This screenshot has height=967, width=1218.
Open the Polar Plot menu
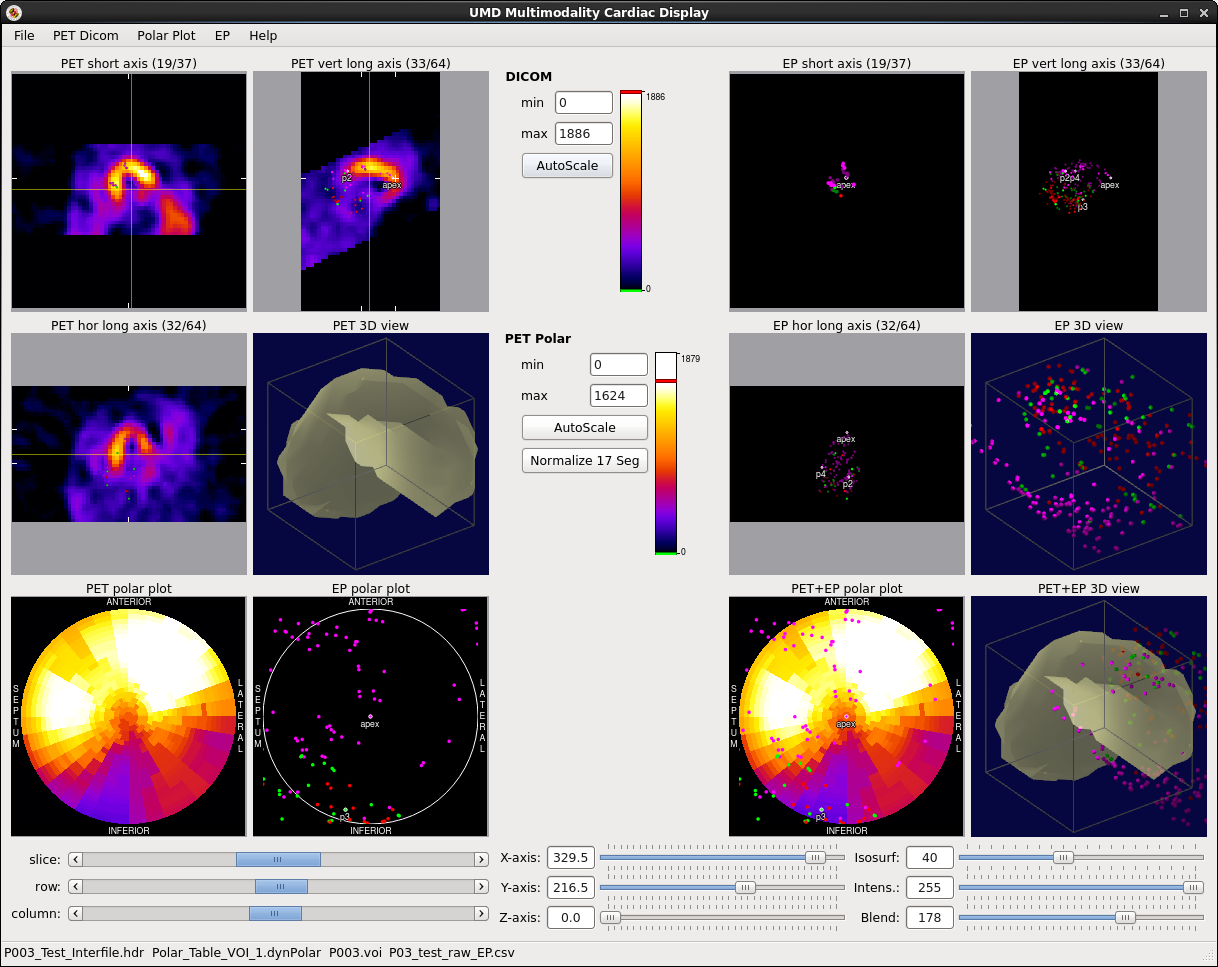166,35
